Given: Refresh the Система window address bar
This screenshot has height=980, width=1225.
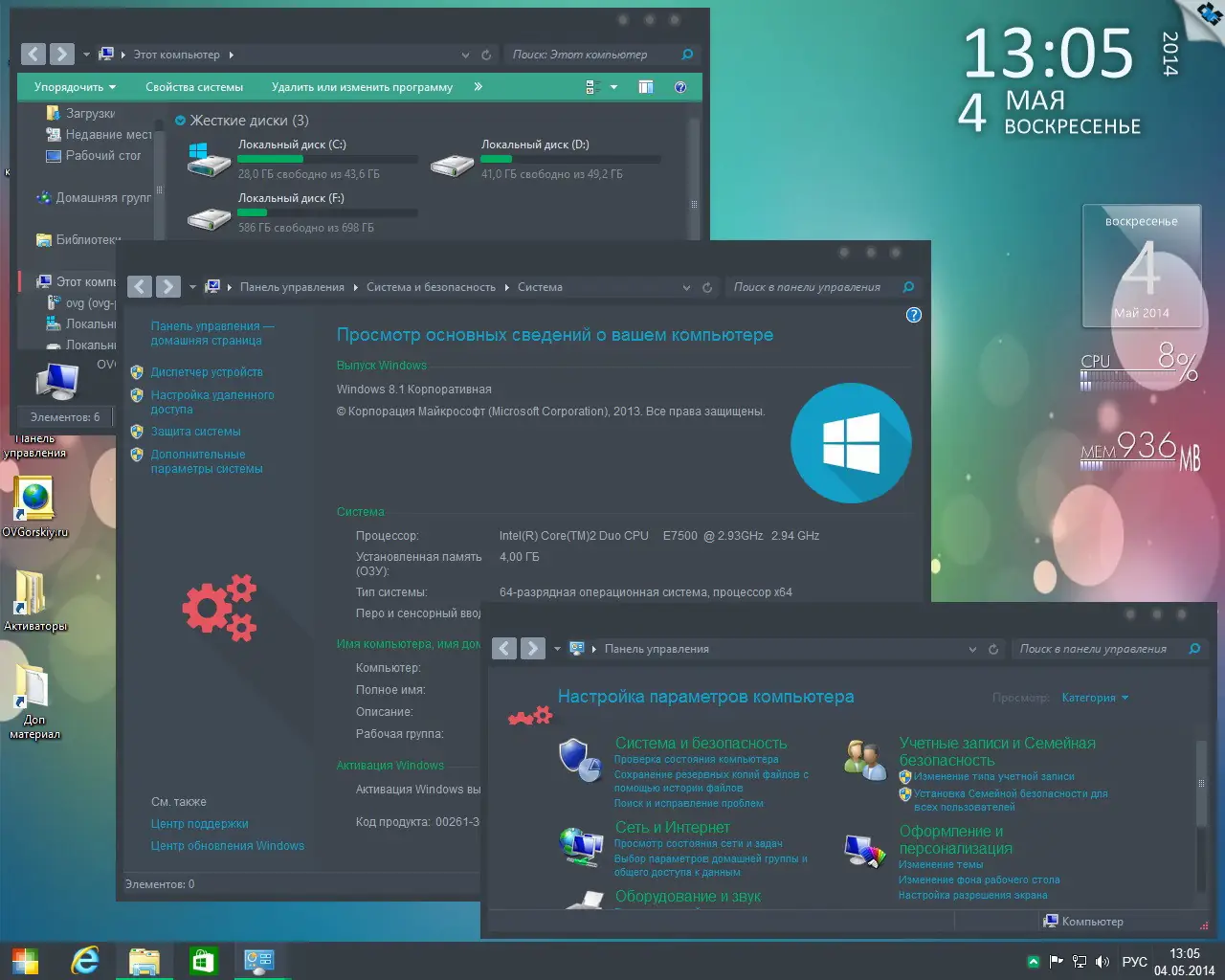Looking at the screenshot, I should point(707,287).
